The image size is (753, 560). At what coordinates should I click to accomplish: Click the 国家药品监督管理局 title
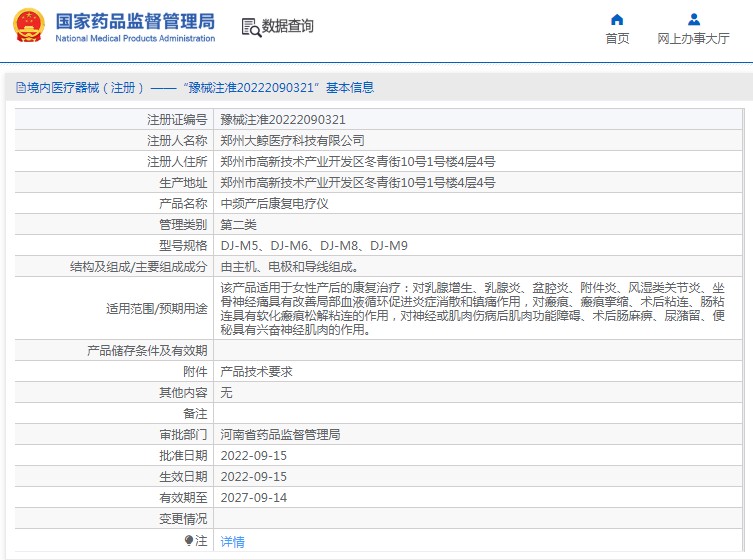(135, 21)
